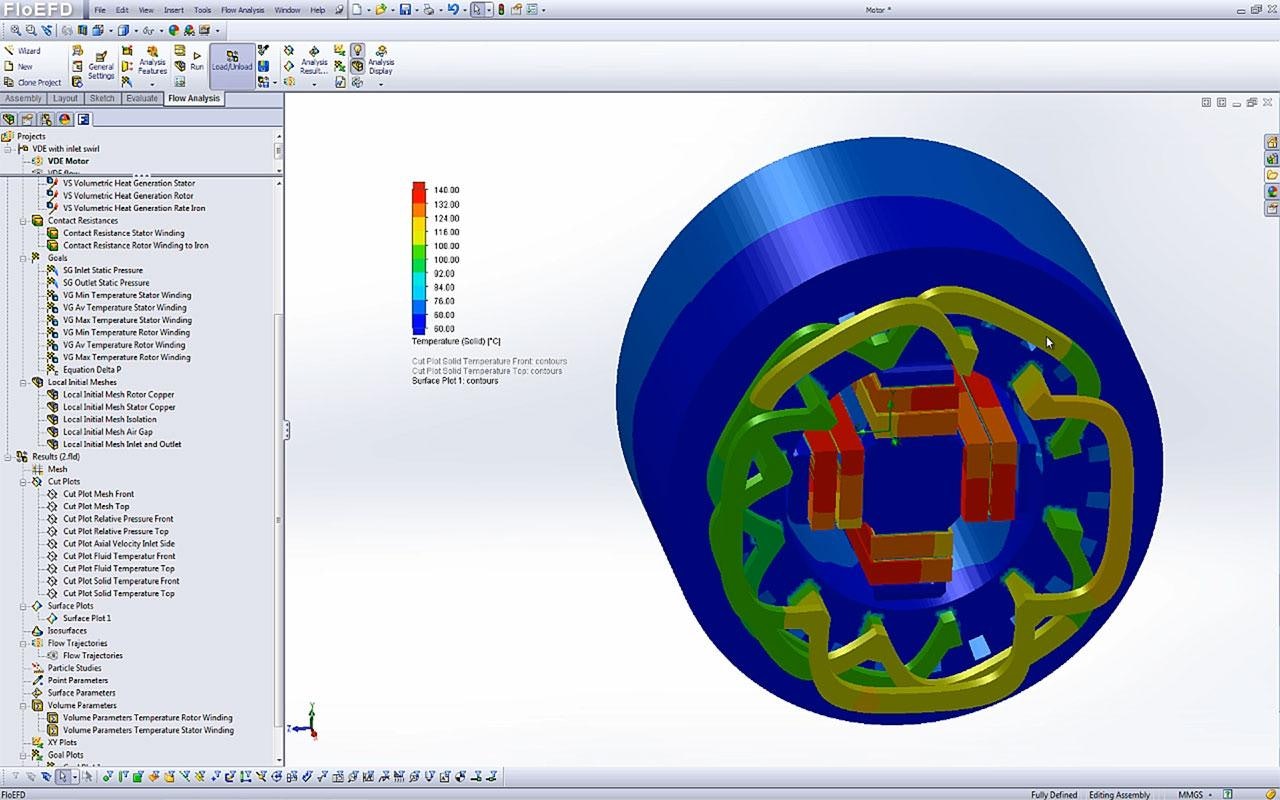Select Local Initial Mesh Air Gap
The image size is (1280, 800).
(108, 432)
